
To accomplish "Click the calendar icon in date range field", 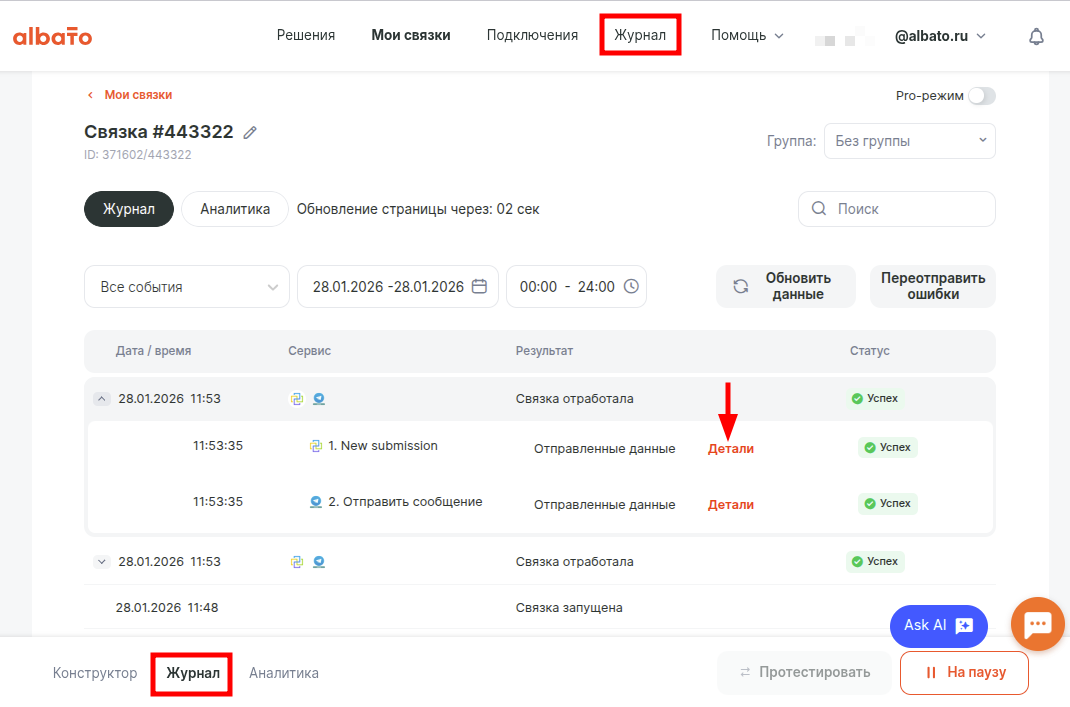I will [479, 286].
